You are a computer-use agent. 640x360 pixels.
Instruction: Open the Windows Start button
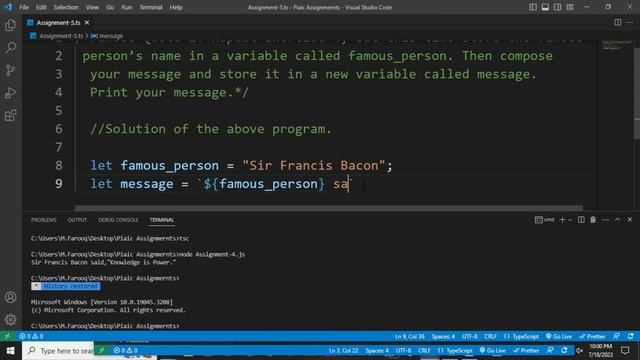(x=11, y=351)
